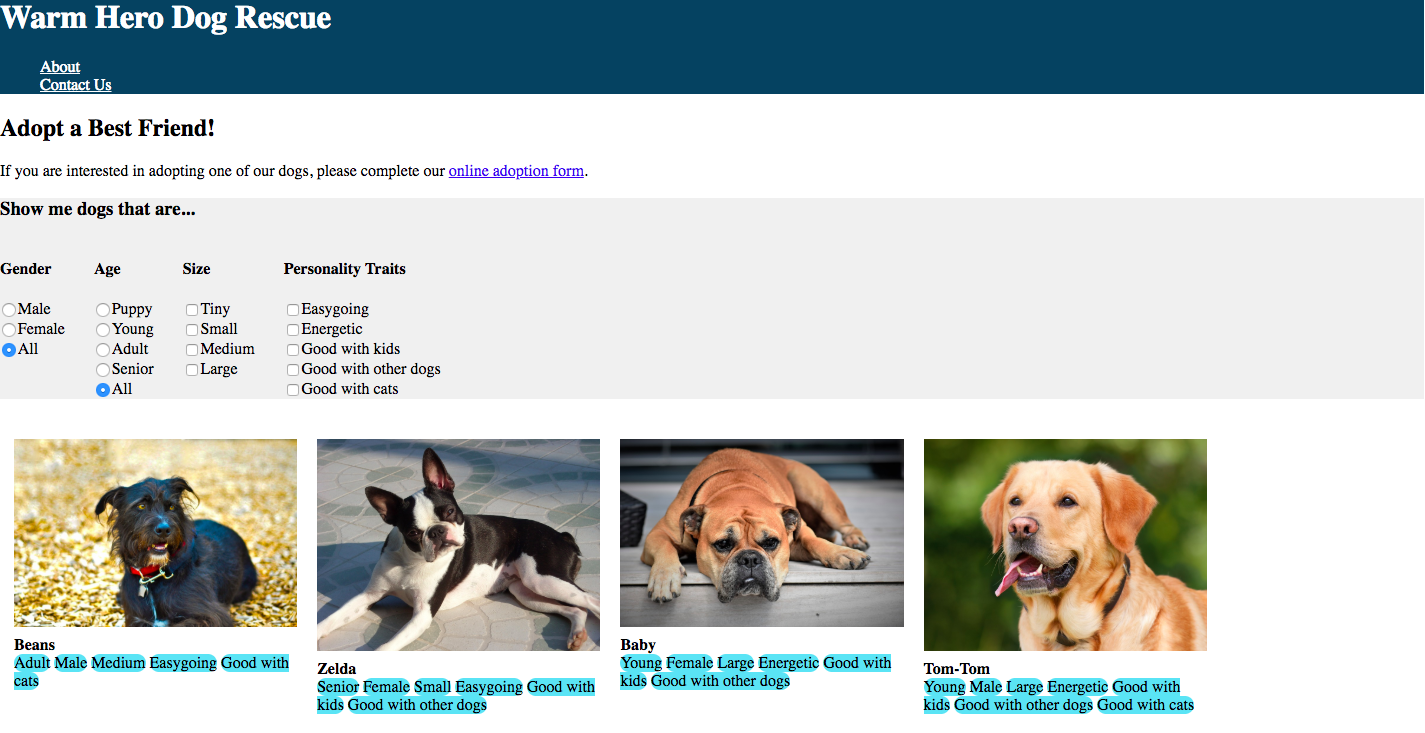The width and height of the screenshot is (1425, 733).
Task: Click the Gender filter heading
Action: [26, 269]
